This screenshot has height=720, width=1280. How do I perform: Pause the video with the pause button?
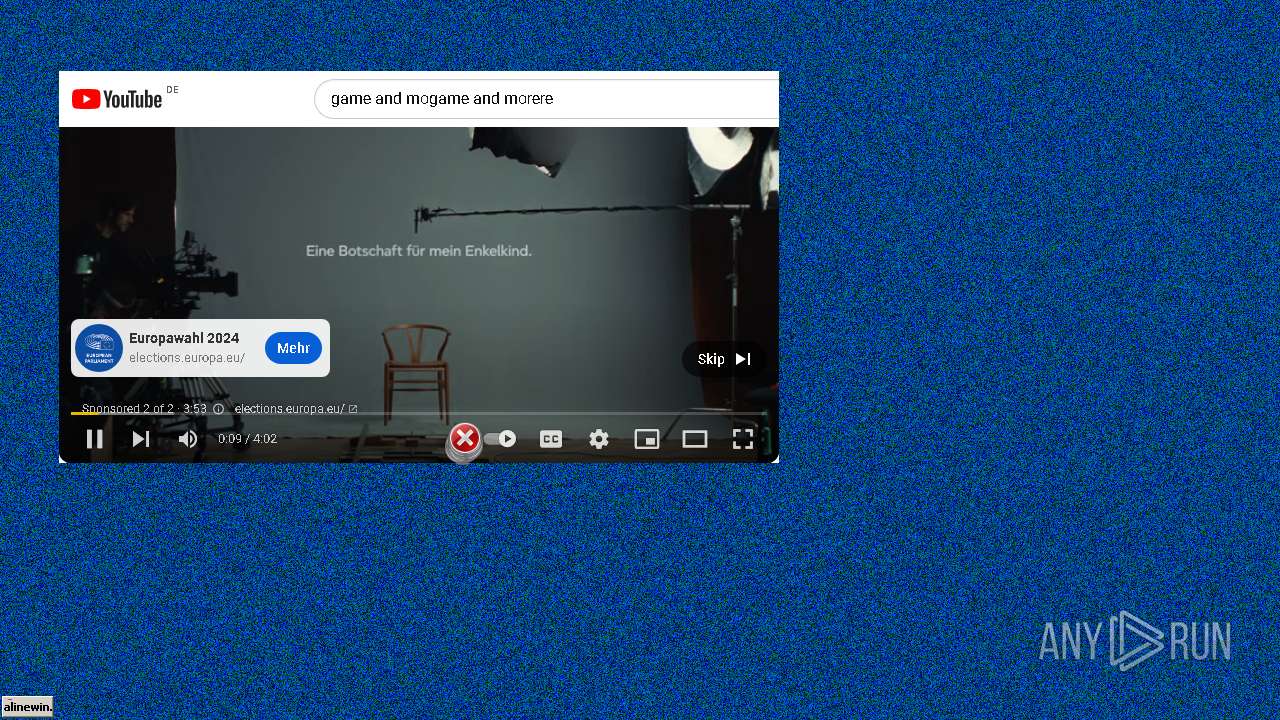coord(94,439)
